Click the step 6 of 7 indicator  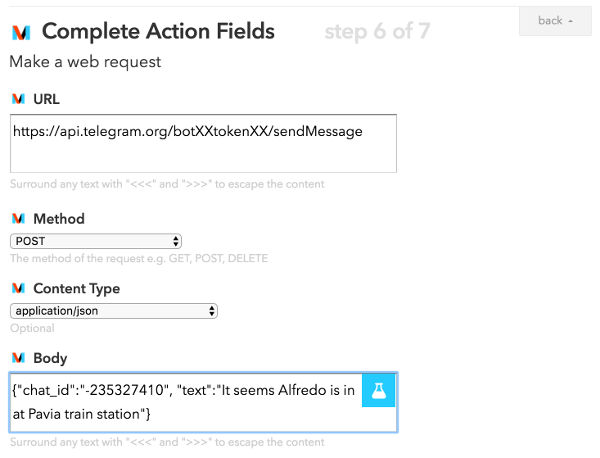pyautogui.click(x=377, y=31)
